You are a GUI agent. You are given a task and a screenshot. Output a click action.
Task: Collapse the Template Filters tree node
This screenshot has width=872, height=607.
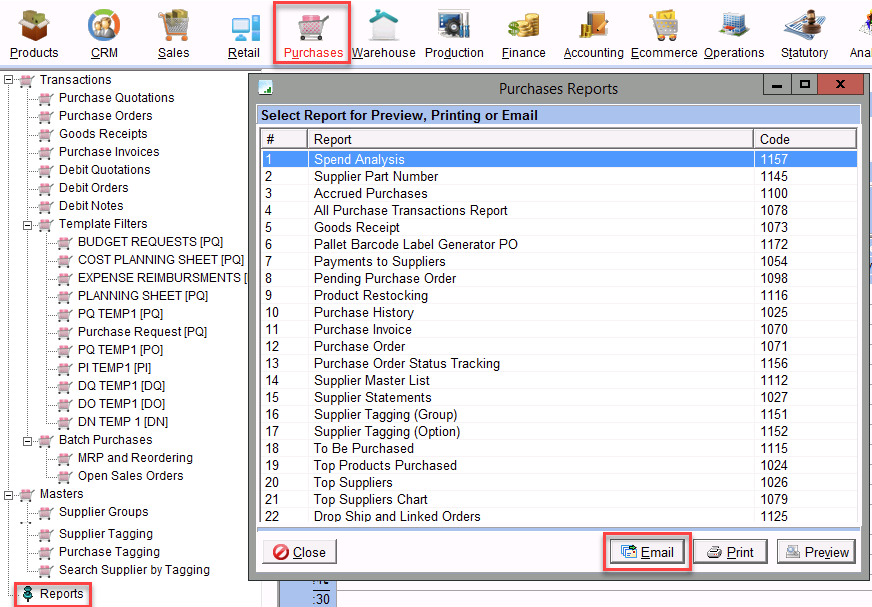28,224
